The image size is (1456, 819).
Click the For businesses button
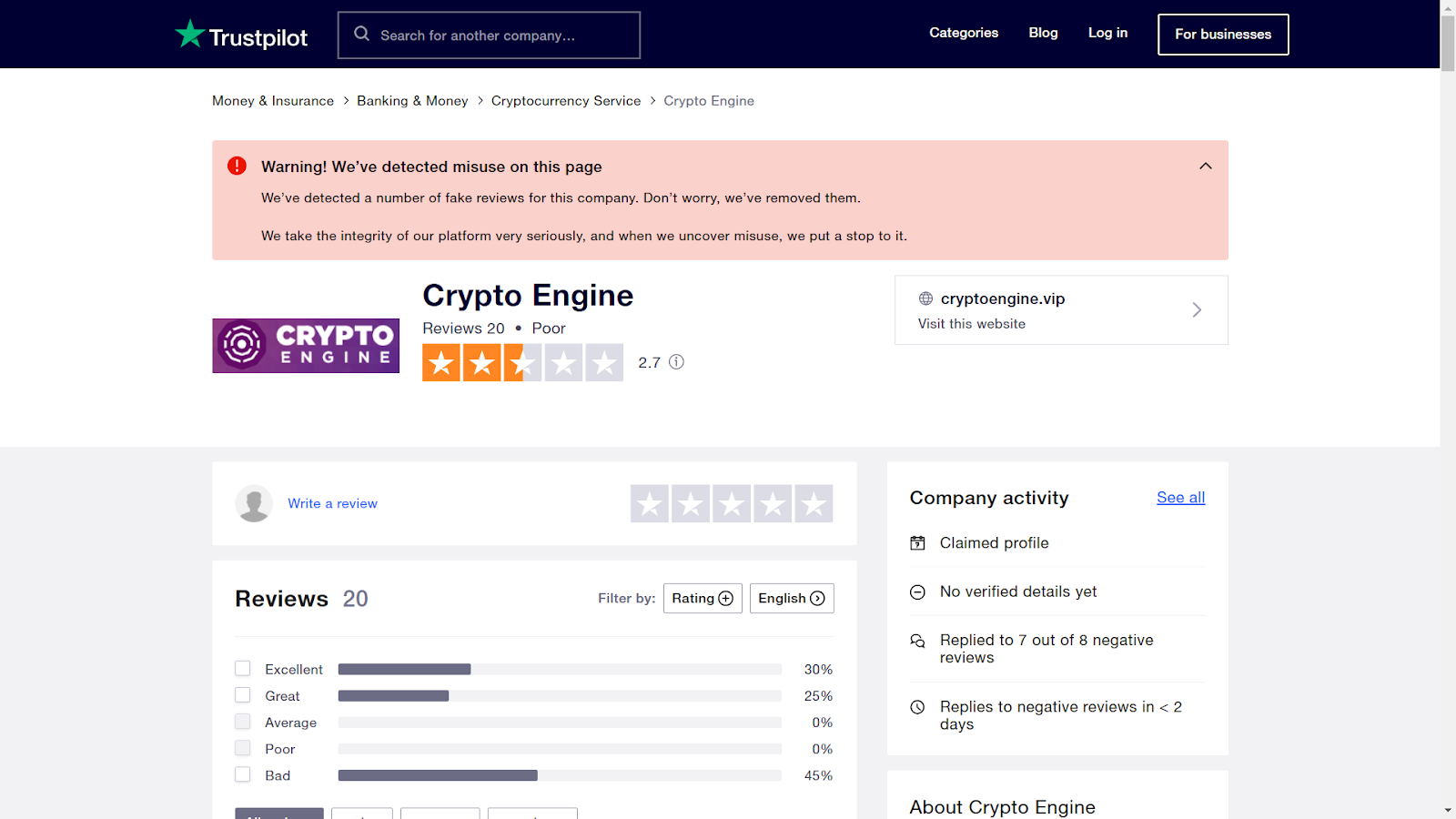point(1223,35)
